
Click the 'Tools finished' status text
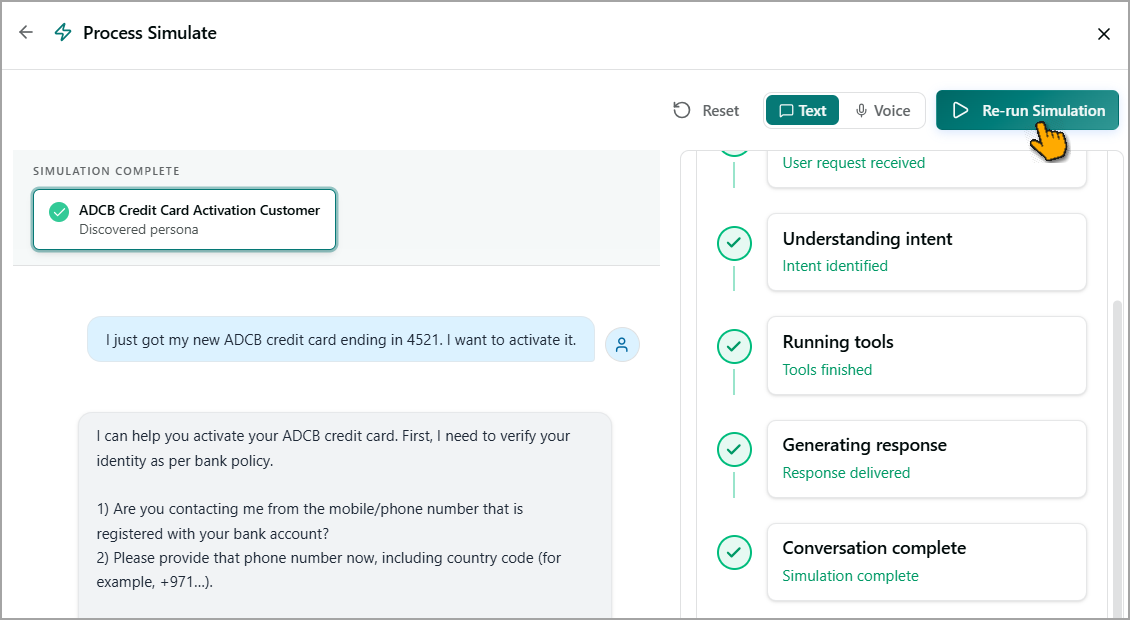[x=827, y=370]
